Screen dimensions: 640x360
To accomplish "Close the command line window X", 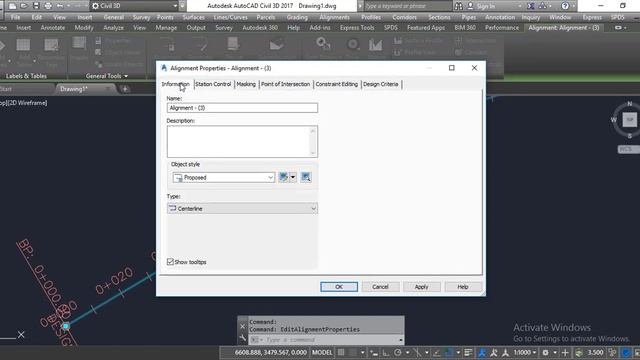I will pos(242,327).
